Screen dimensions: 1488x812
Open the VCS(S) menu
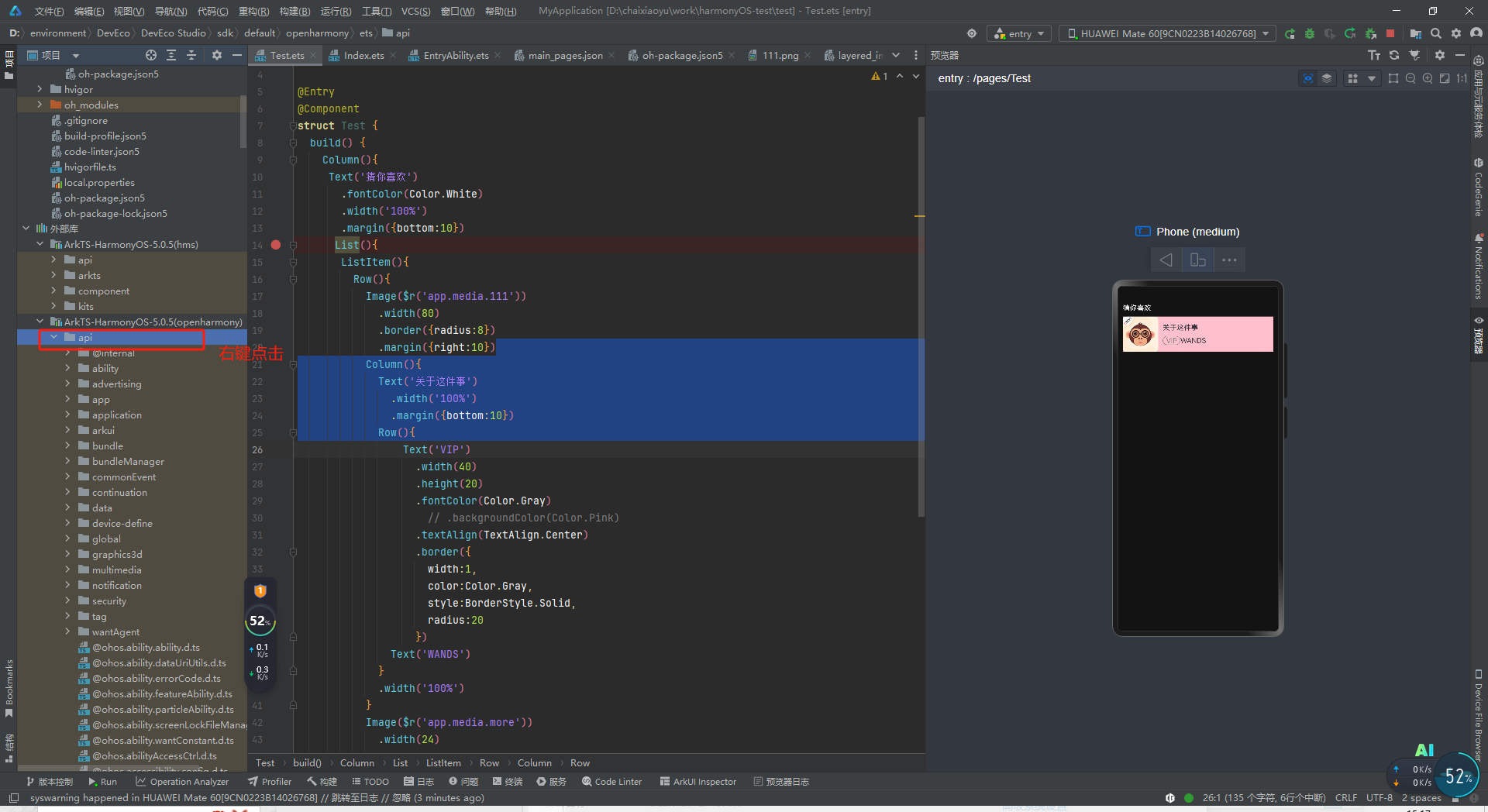415,11
